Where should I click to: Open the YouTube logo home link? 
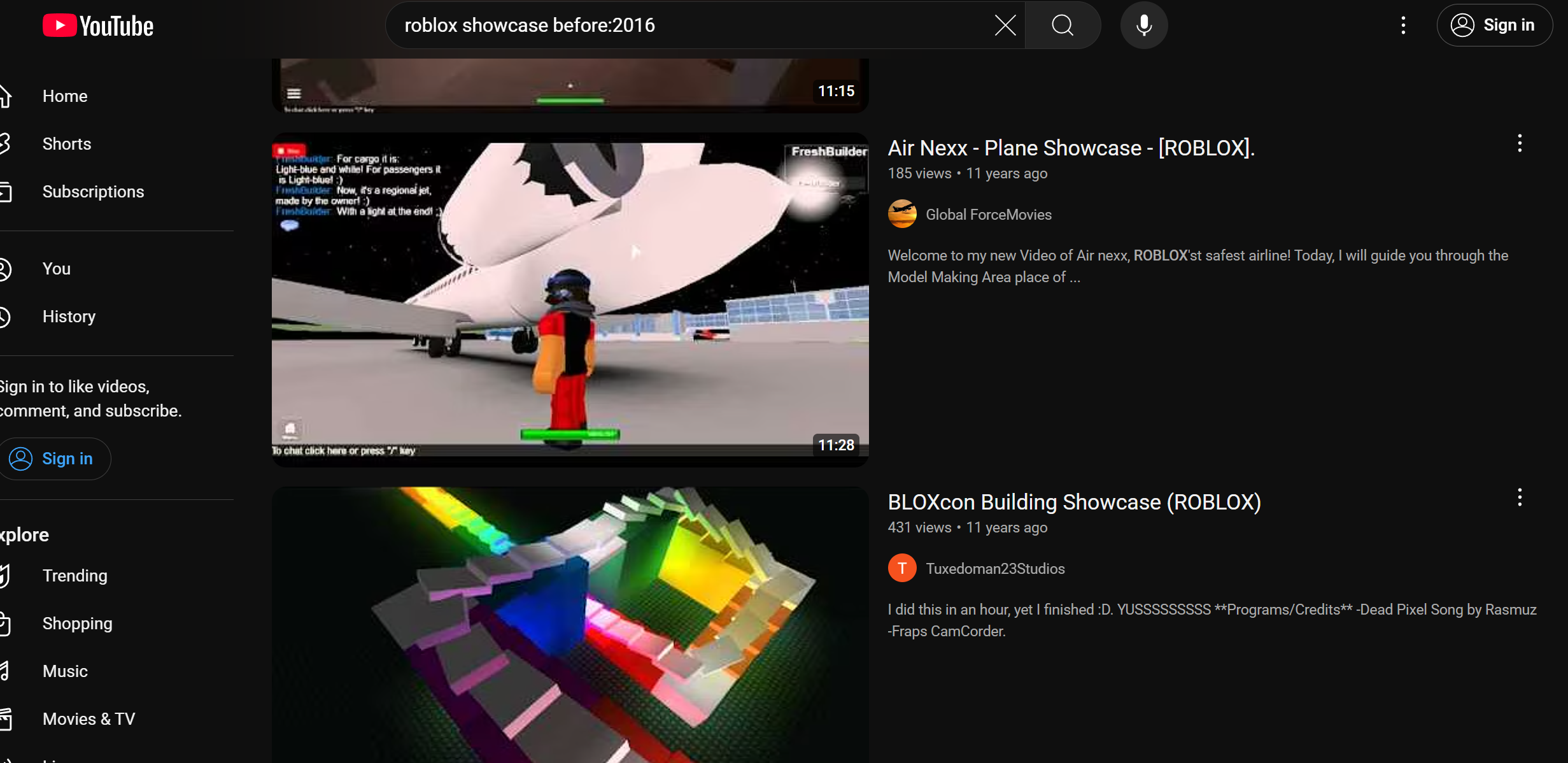coord(98,25)
